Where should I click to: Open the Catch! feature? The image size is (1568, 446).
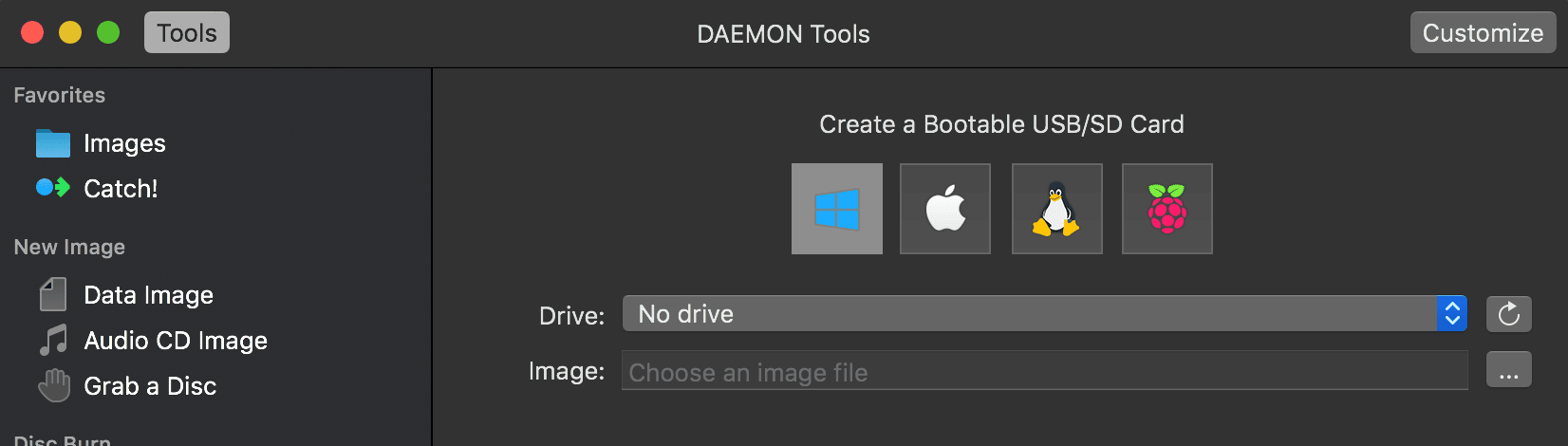(x=120, y=189)
